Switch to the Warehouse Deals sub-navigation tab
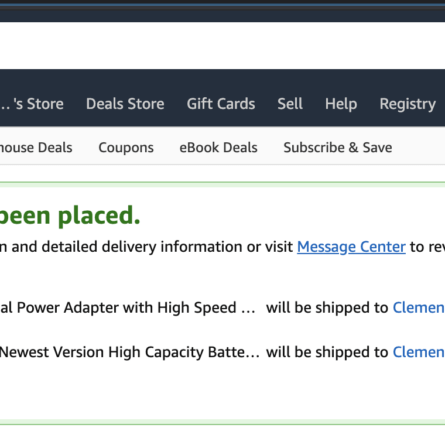This screenshot has height=445, width=445. 36,147
